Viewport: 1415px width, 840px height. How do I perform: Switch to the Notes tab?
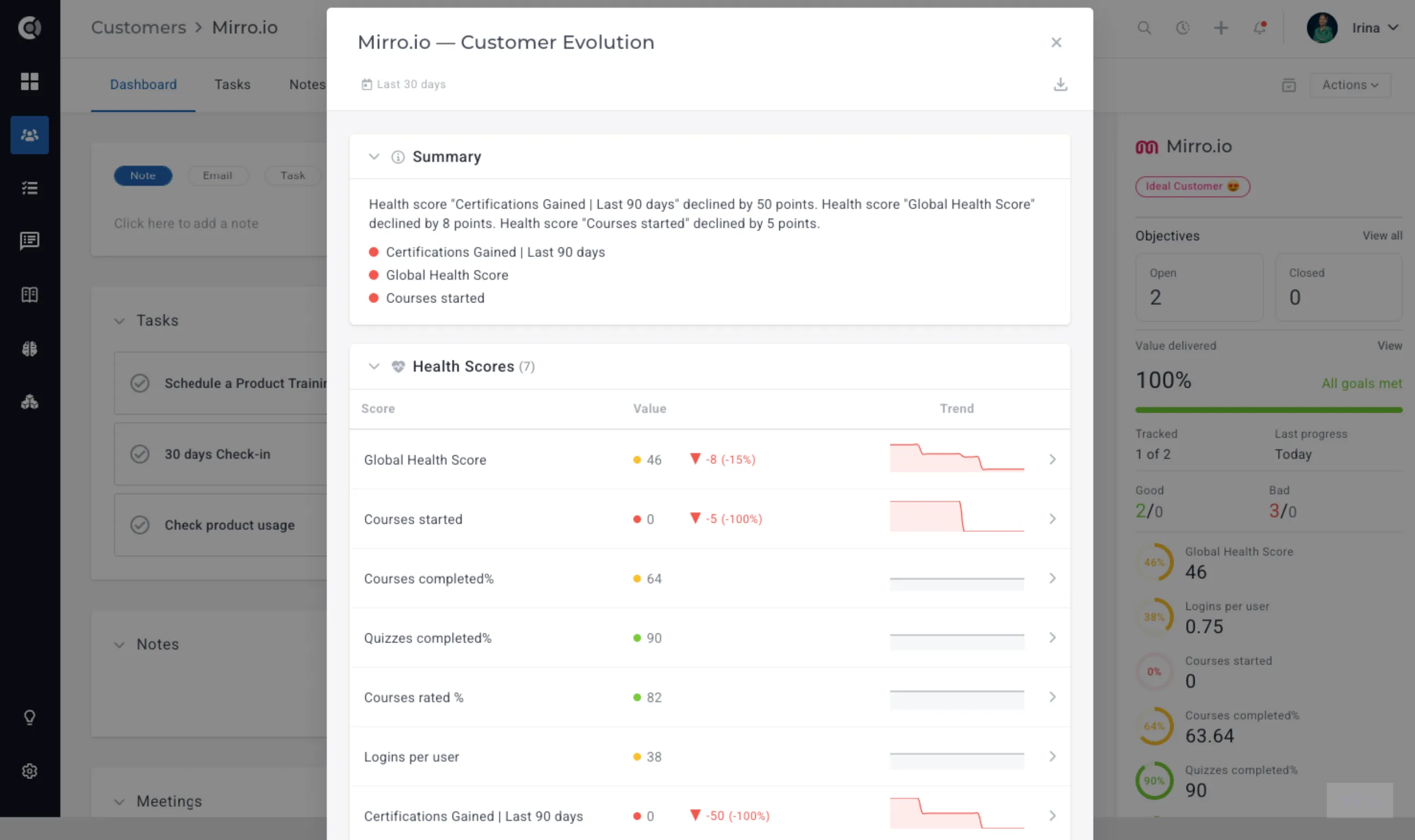click(x=307, y=85)
